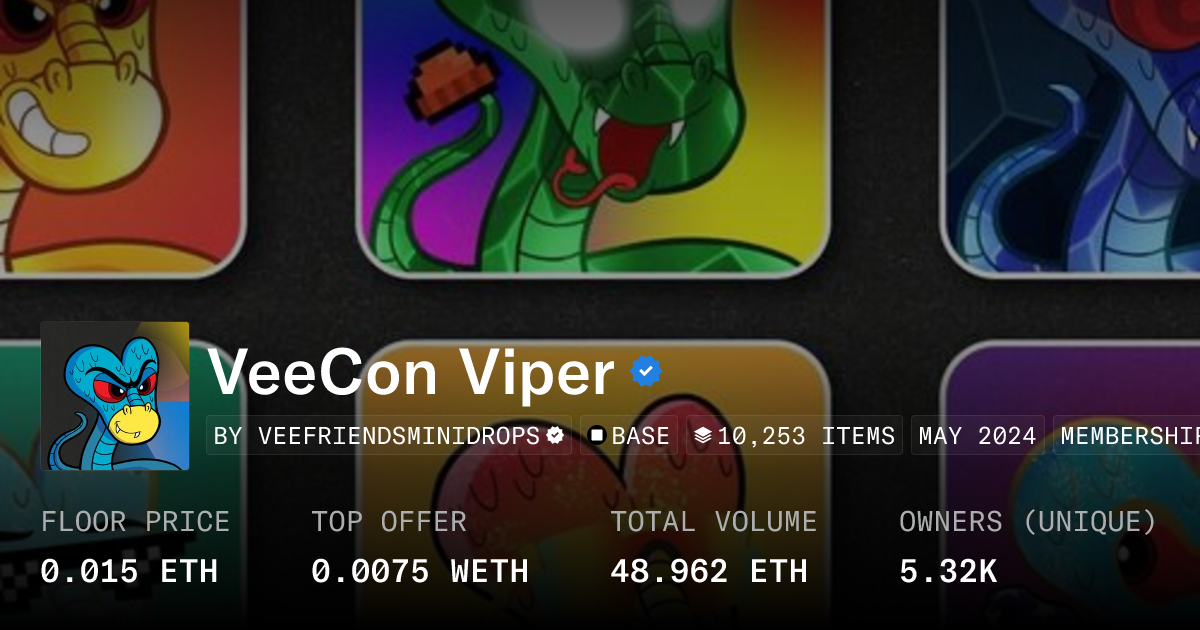1200x630 pixels.
Task: Click the 10,253 ITEMS tag
Action: (x=794, y=436)
